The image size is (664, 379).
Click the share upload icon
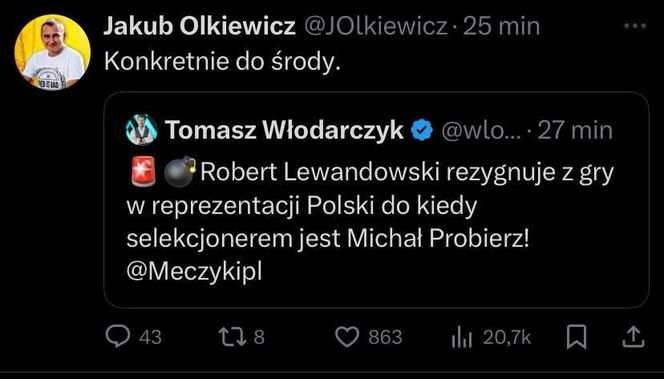(x=634, y=337)
